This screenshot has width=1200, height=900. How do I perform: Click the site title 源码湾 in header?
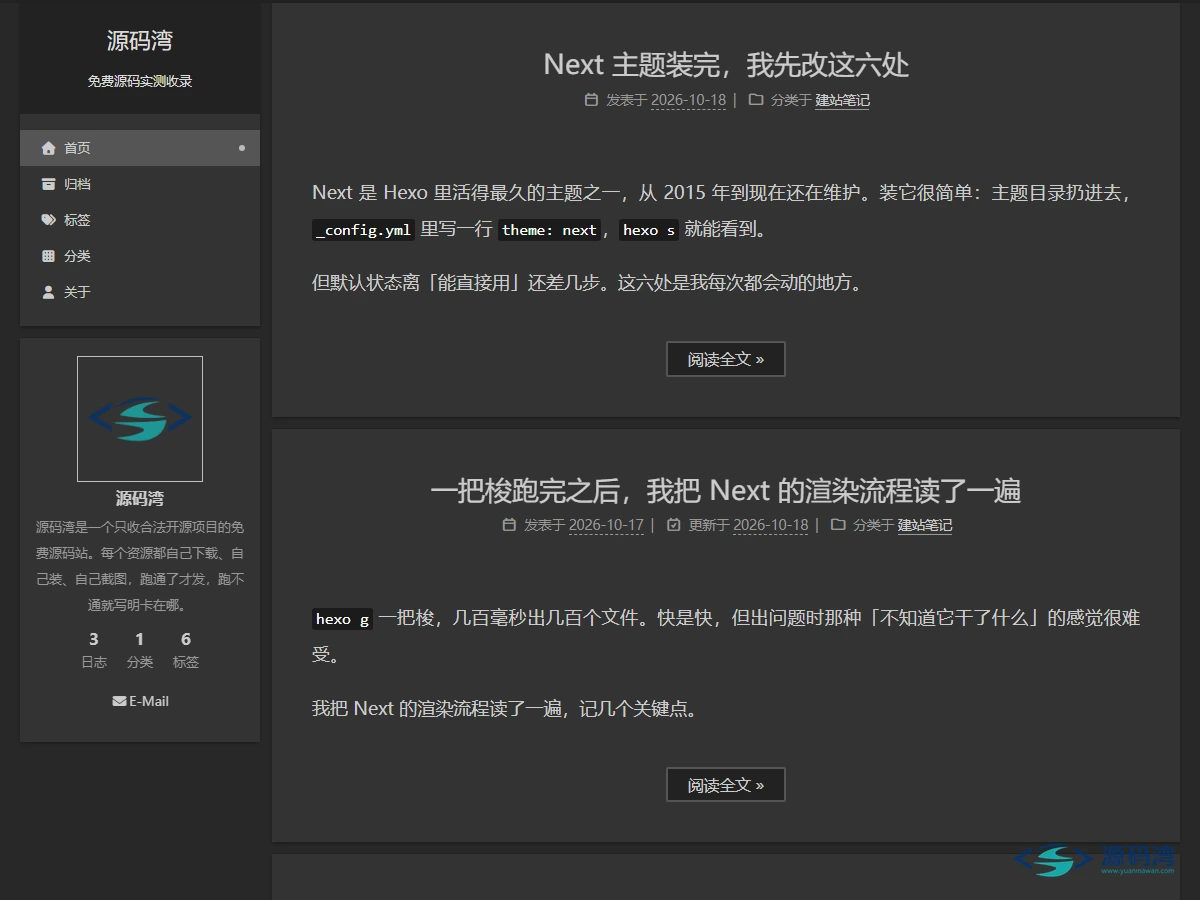point(140,41)
